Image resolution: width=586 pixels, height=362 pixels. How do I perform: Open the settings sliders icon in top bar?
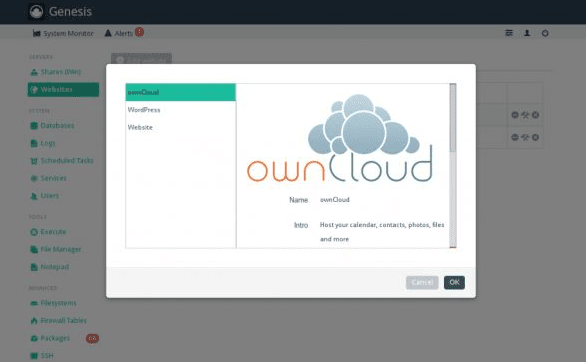click(509, 33)
